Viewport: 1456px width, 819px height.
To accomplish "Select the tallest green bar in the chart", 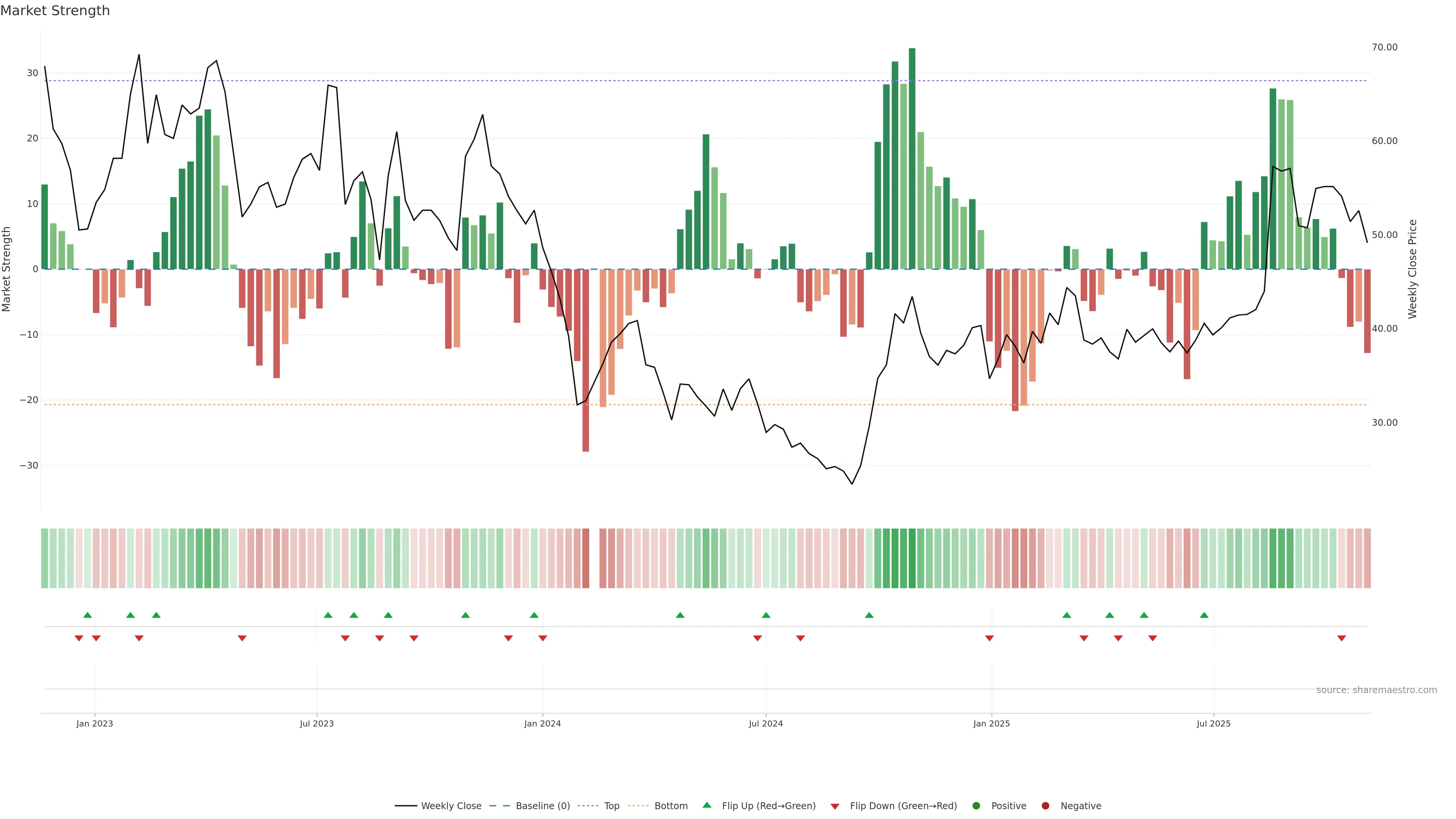I will coord(912,158).
